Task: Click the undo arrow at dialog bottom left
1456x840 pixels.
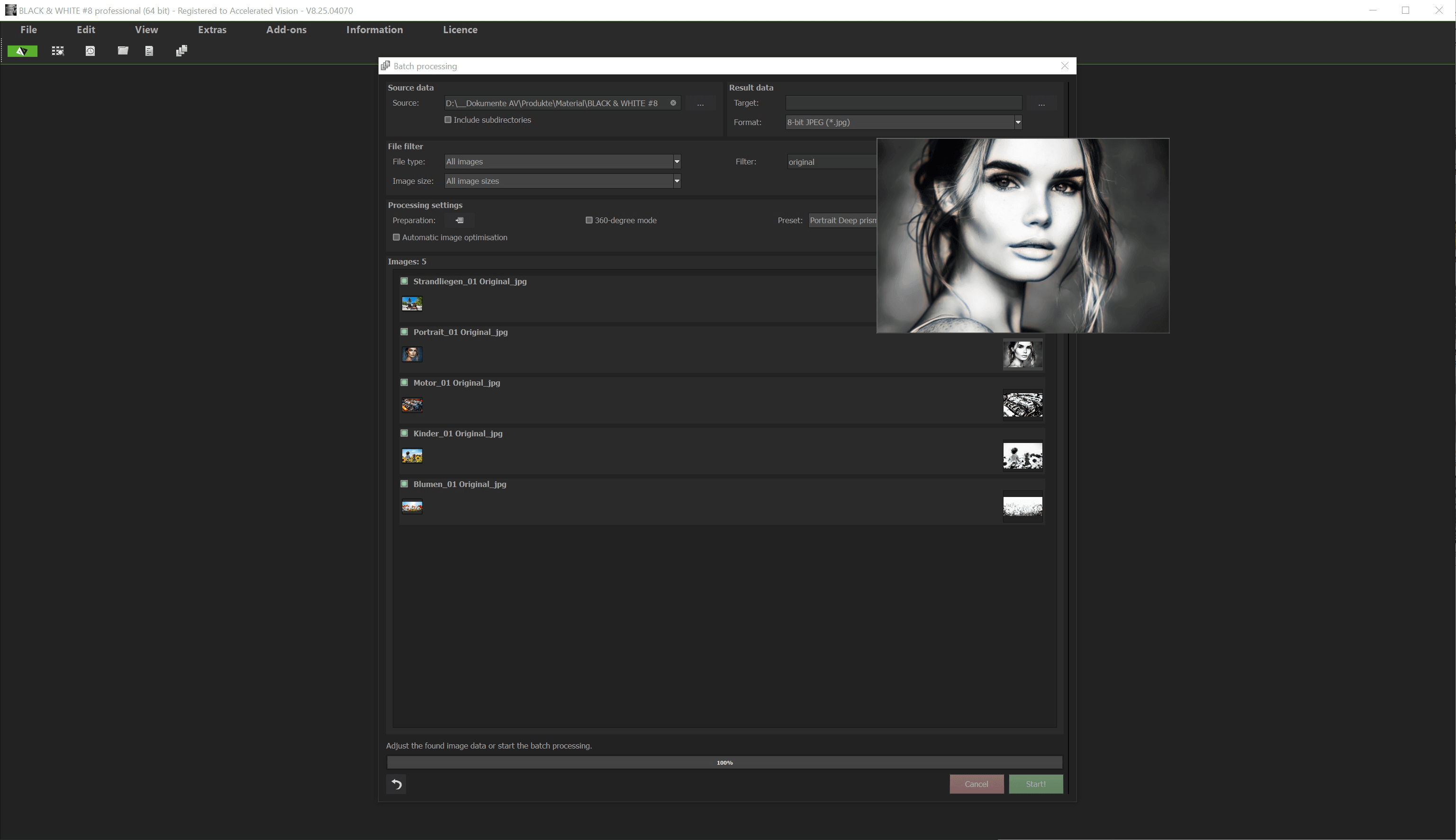Action: click(396, 784)
